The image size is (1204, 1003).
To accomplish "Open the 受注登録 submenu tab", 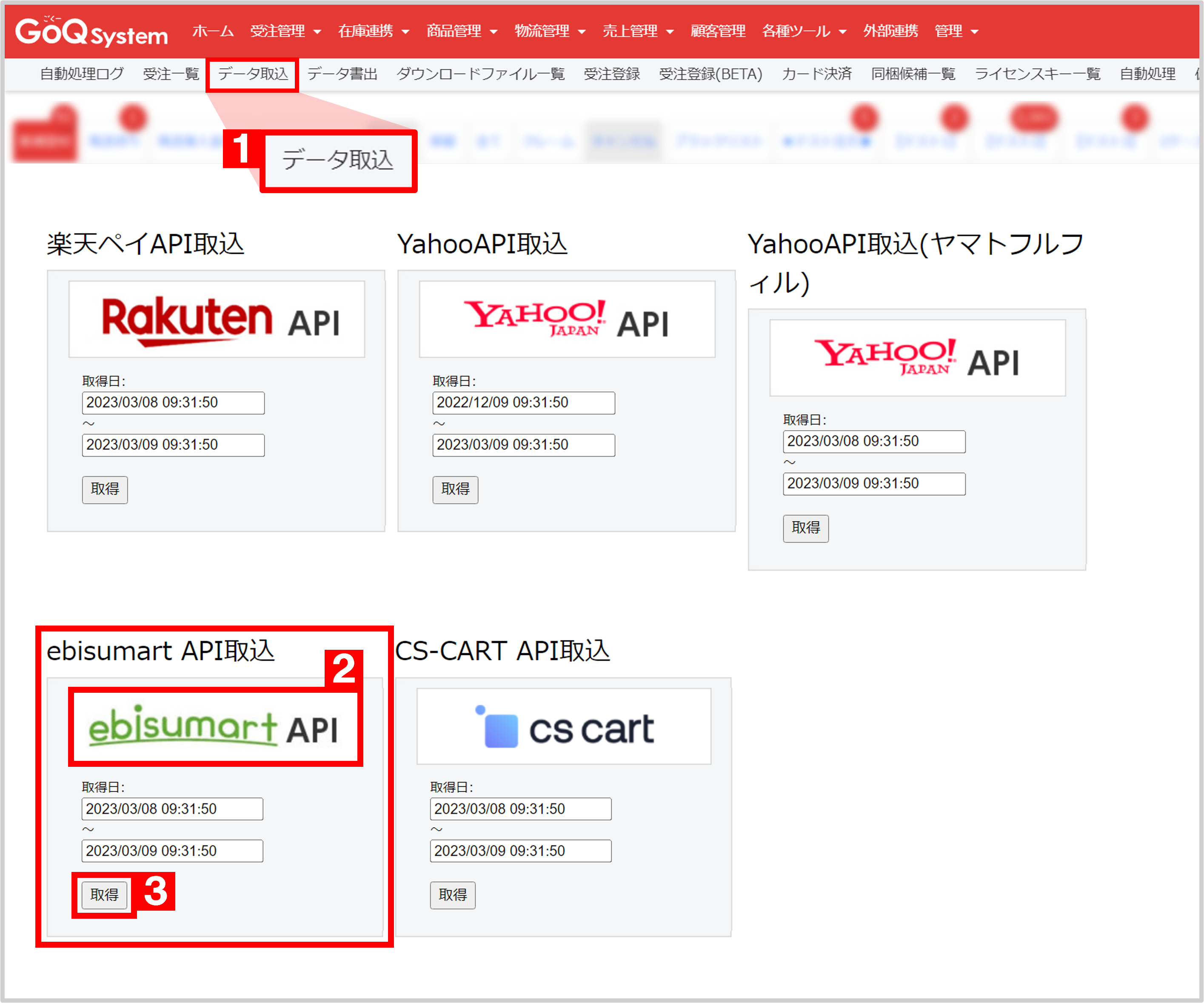I will tap(612, 74).
